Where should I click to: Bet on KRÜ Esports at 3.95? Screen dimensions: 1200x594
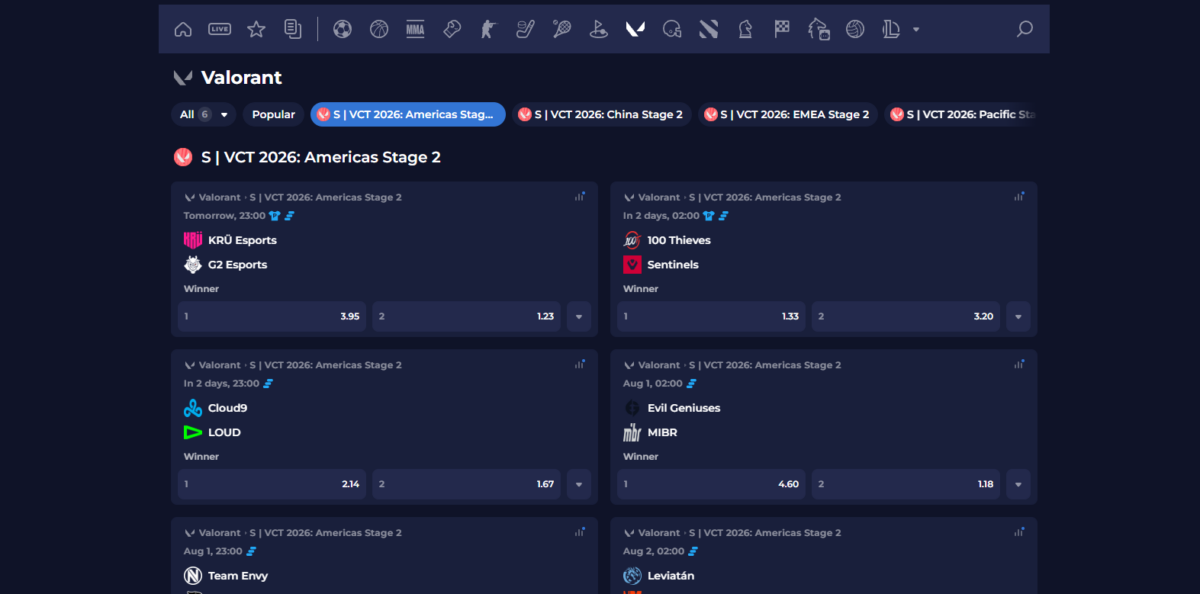pyautogui.click(x=272, y=317)
